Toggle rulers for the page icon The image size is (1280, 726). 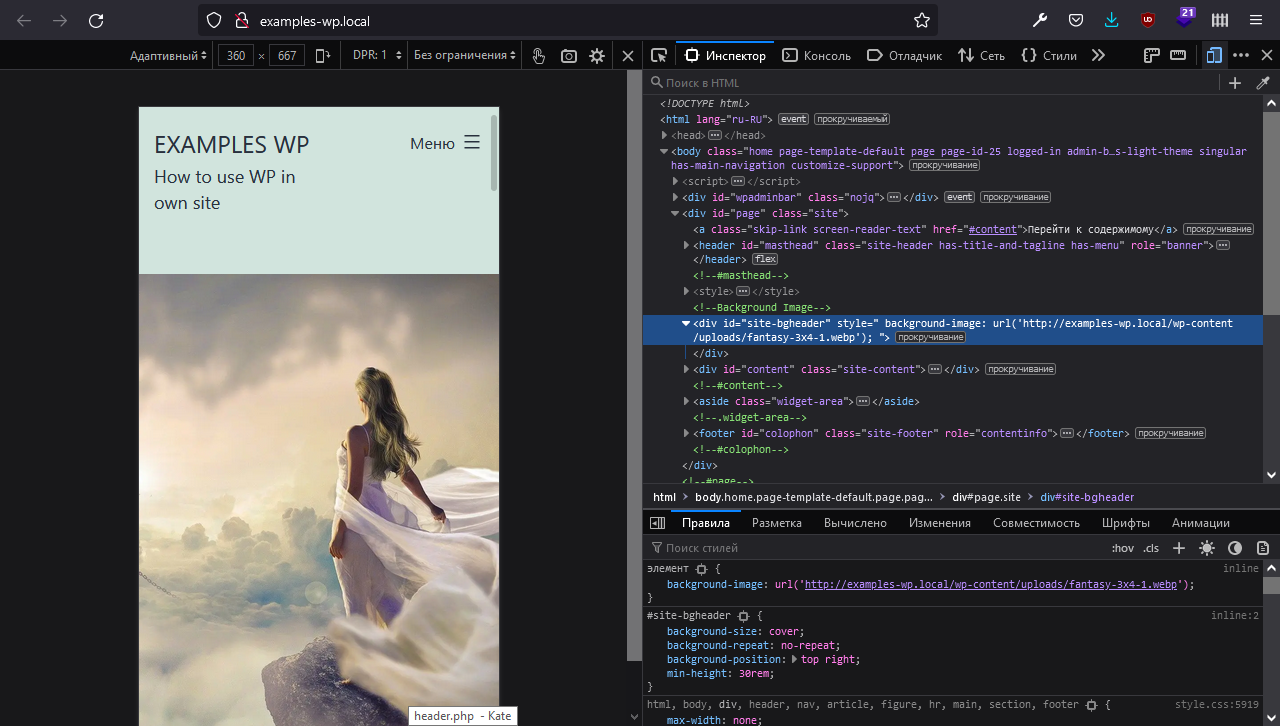tap(1152, 55)
